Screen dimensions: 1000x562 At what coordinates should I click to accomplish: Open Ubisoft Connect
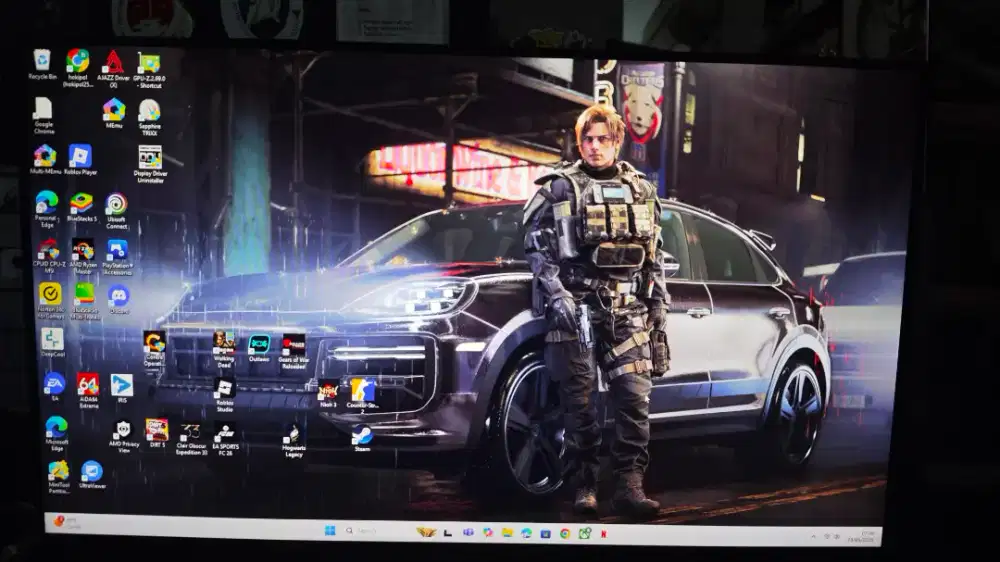(116, 211)
